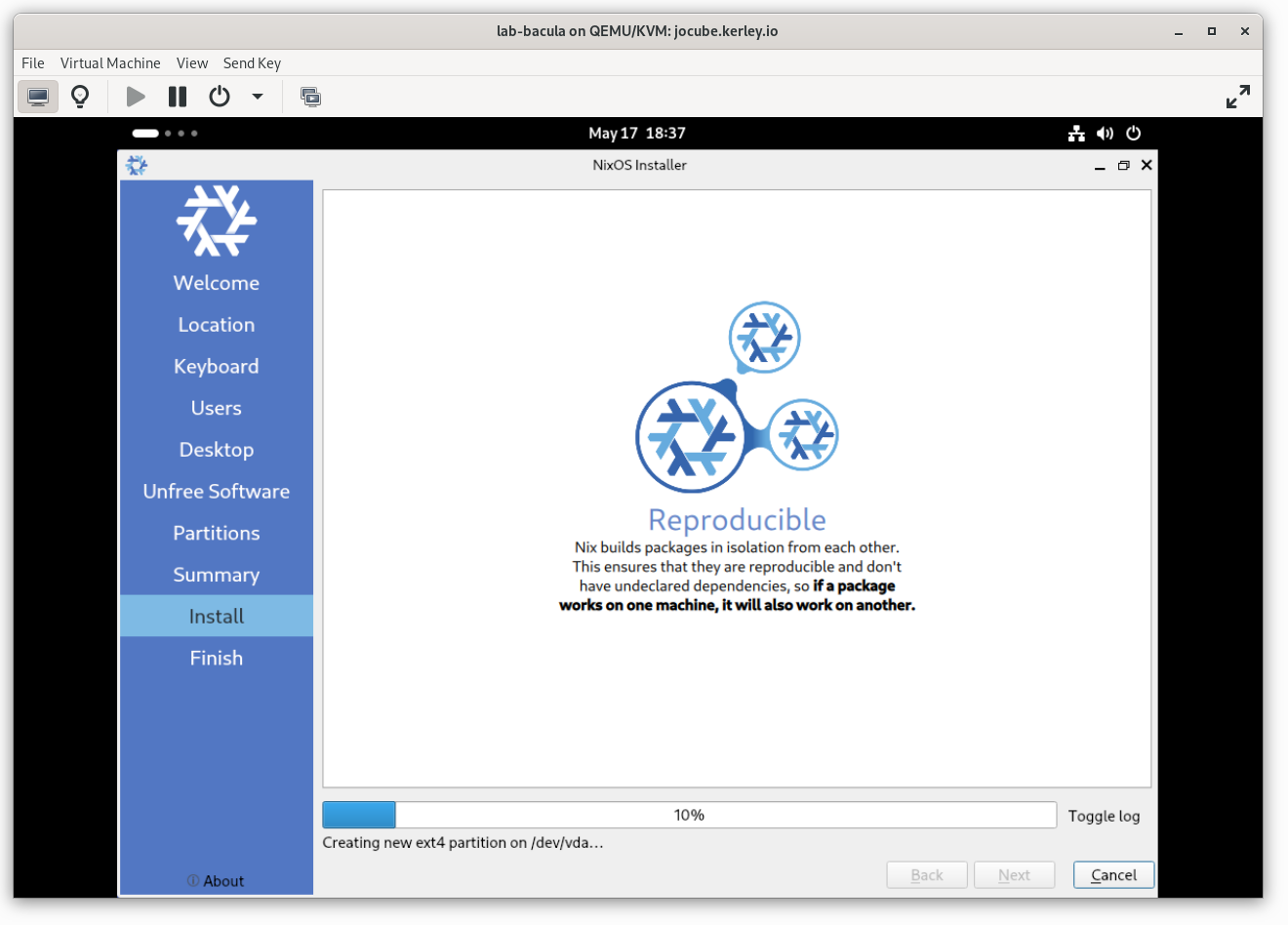Click the NixOS logo in sidebar

pos(217,221)
